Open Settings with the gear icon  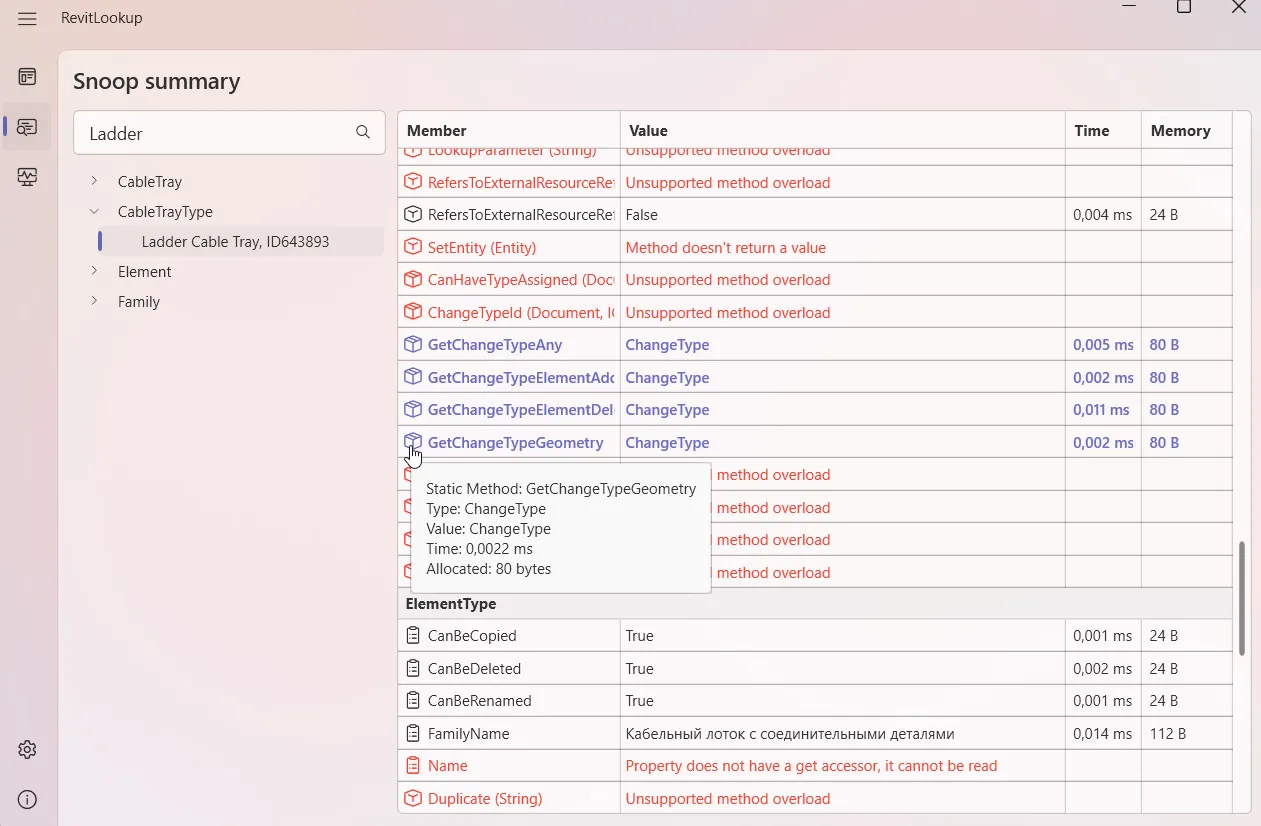tap(27, 750)
